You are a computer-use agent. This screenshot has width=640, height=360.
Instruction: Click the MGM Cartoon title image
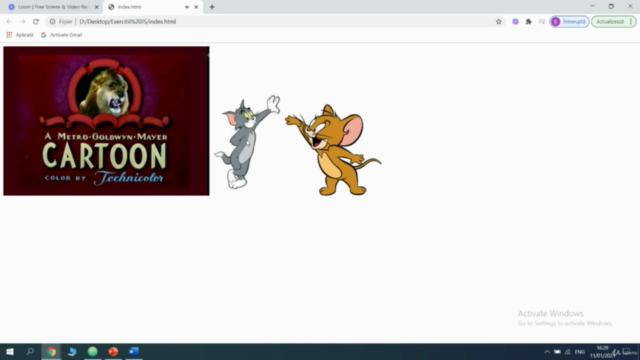point(106,121)
